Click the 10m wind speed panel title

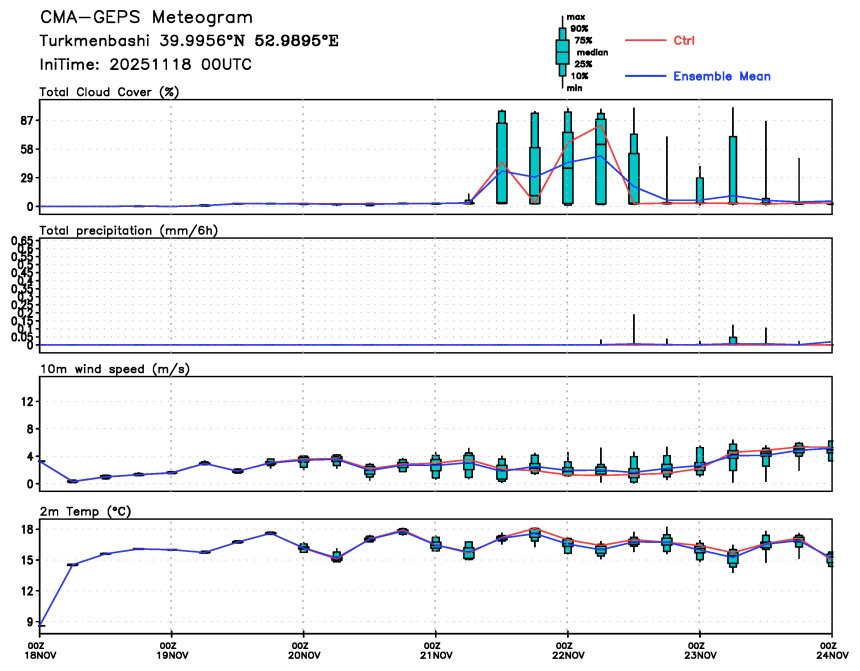[114, 369]
